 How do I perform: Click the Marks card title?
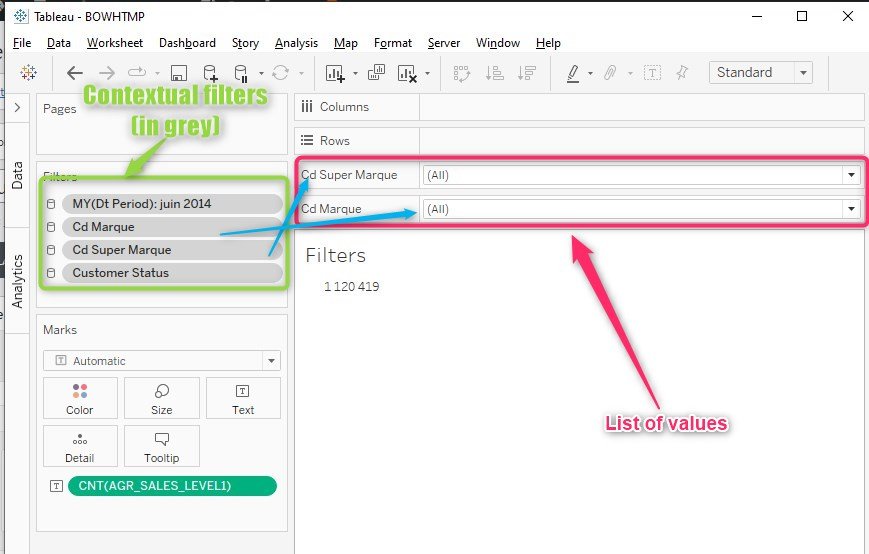tap(60, 330)
